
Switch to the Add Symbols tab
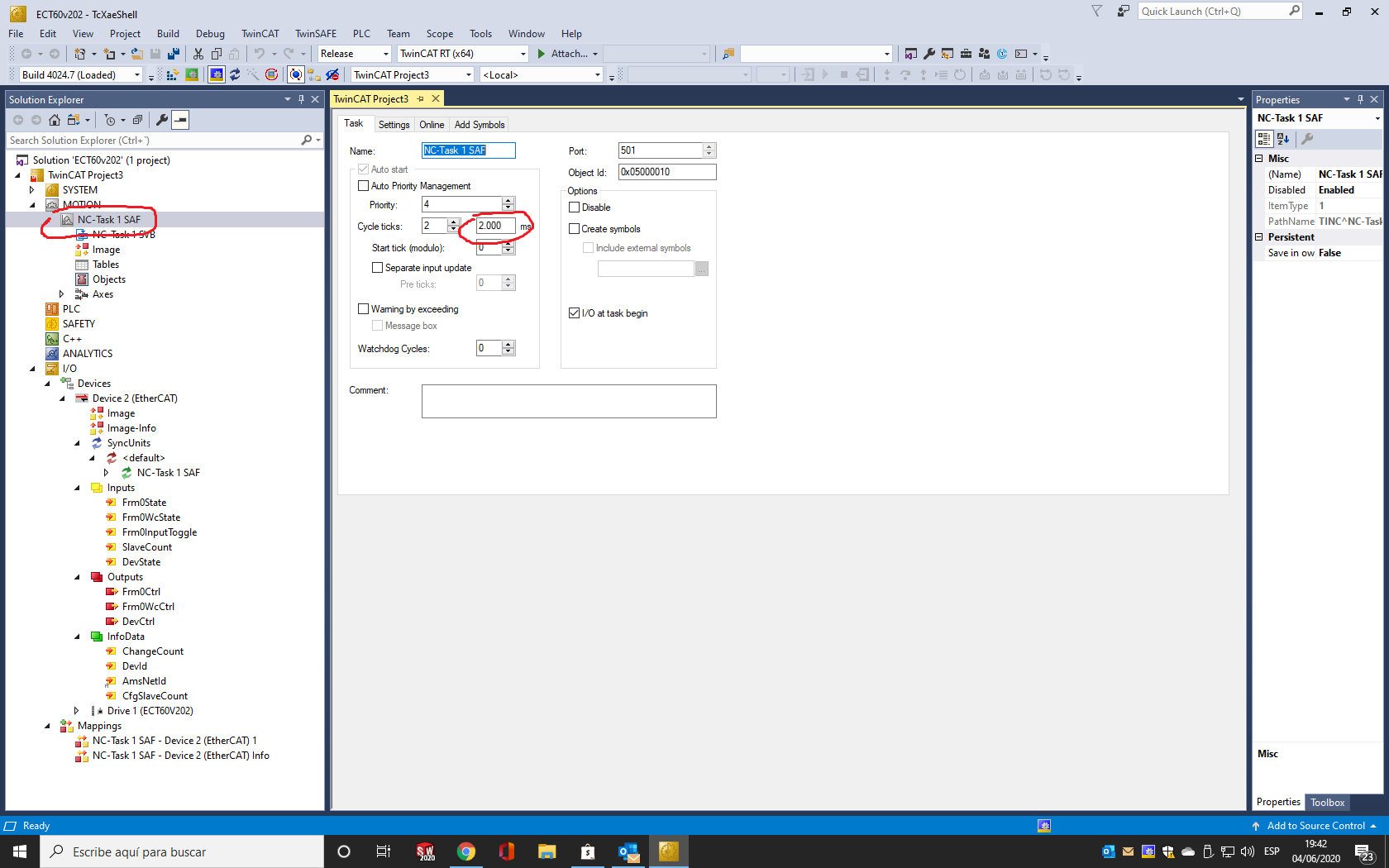(480, 125)
